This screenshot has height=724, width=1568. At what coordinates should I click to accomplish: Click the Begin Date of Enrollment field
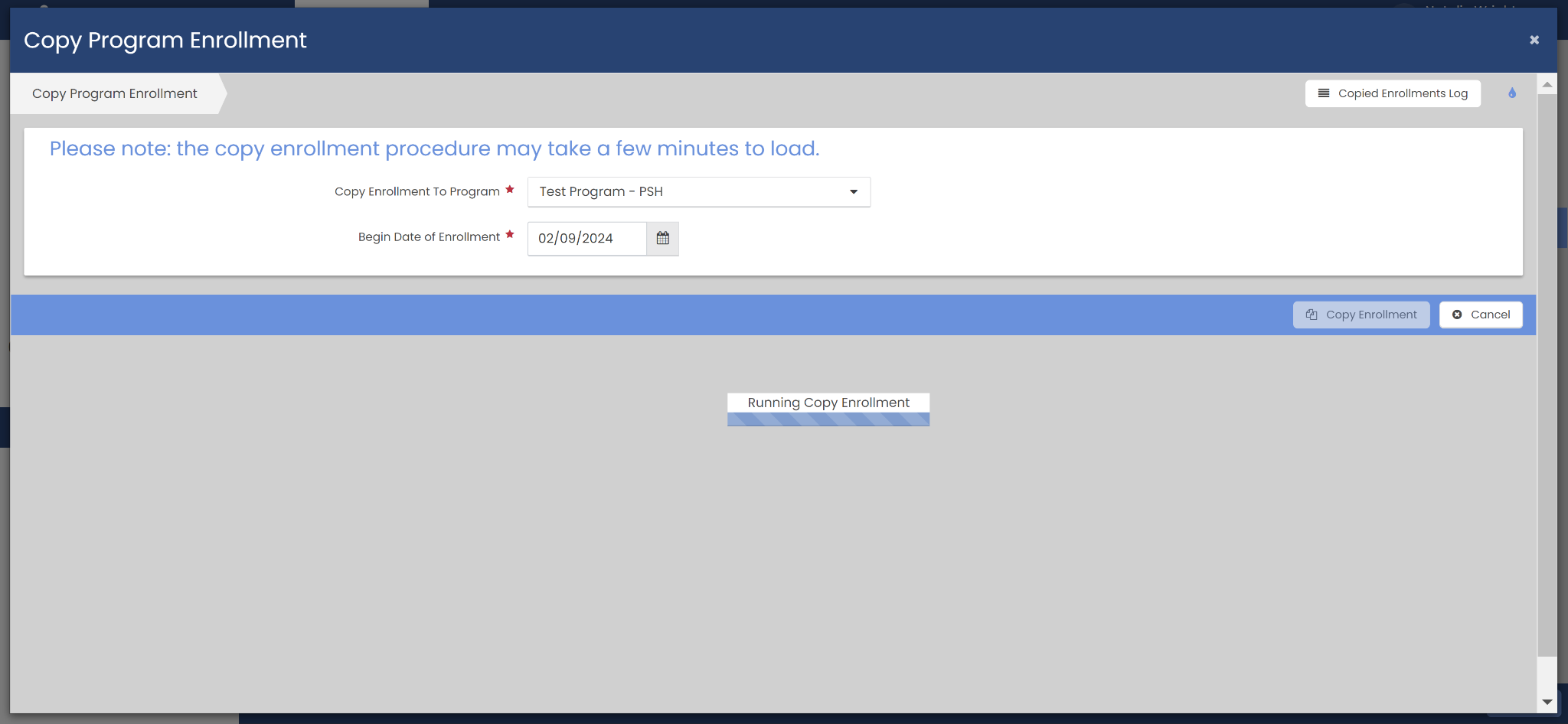click(586, 238)
